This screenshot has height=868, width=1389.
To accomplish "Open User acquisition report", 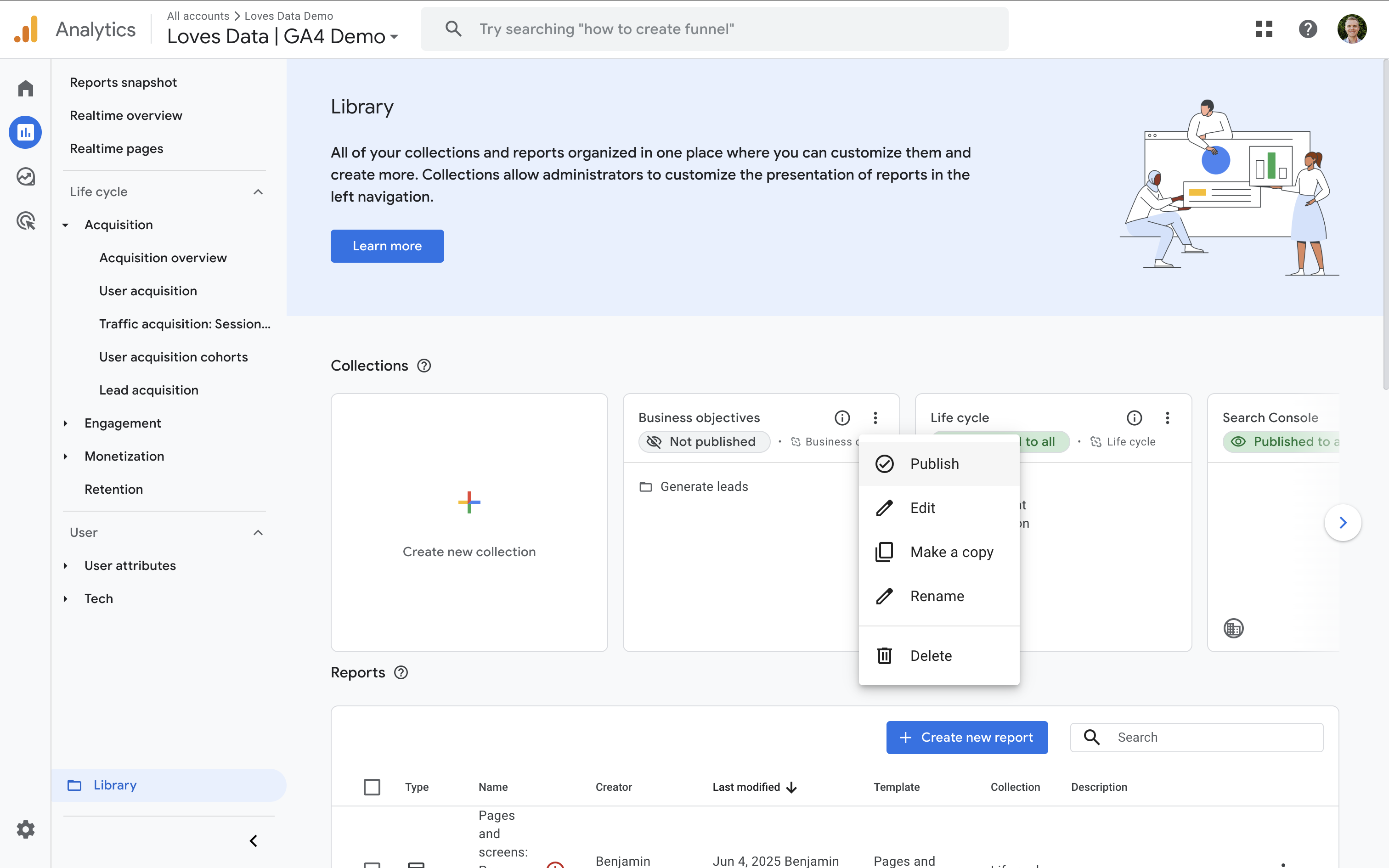I will click(x=148, y=291).
